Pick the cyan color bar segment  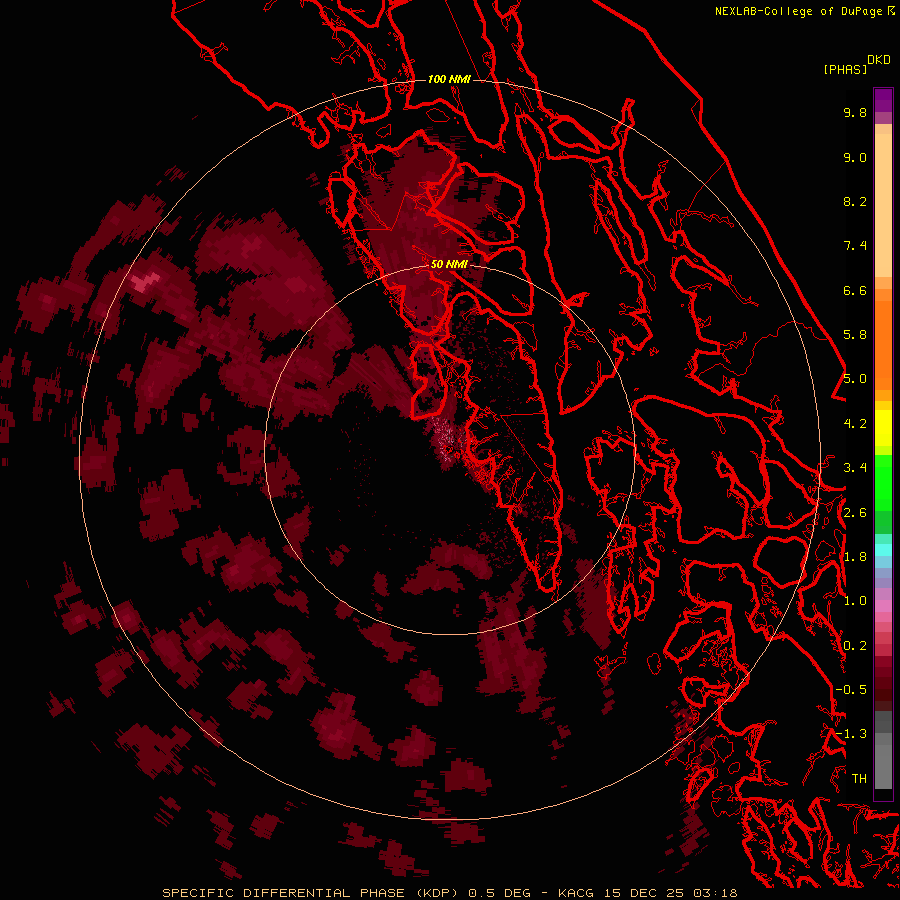[x=883, y=550]
